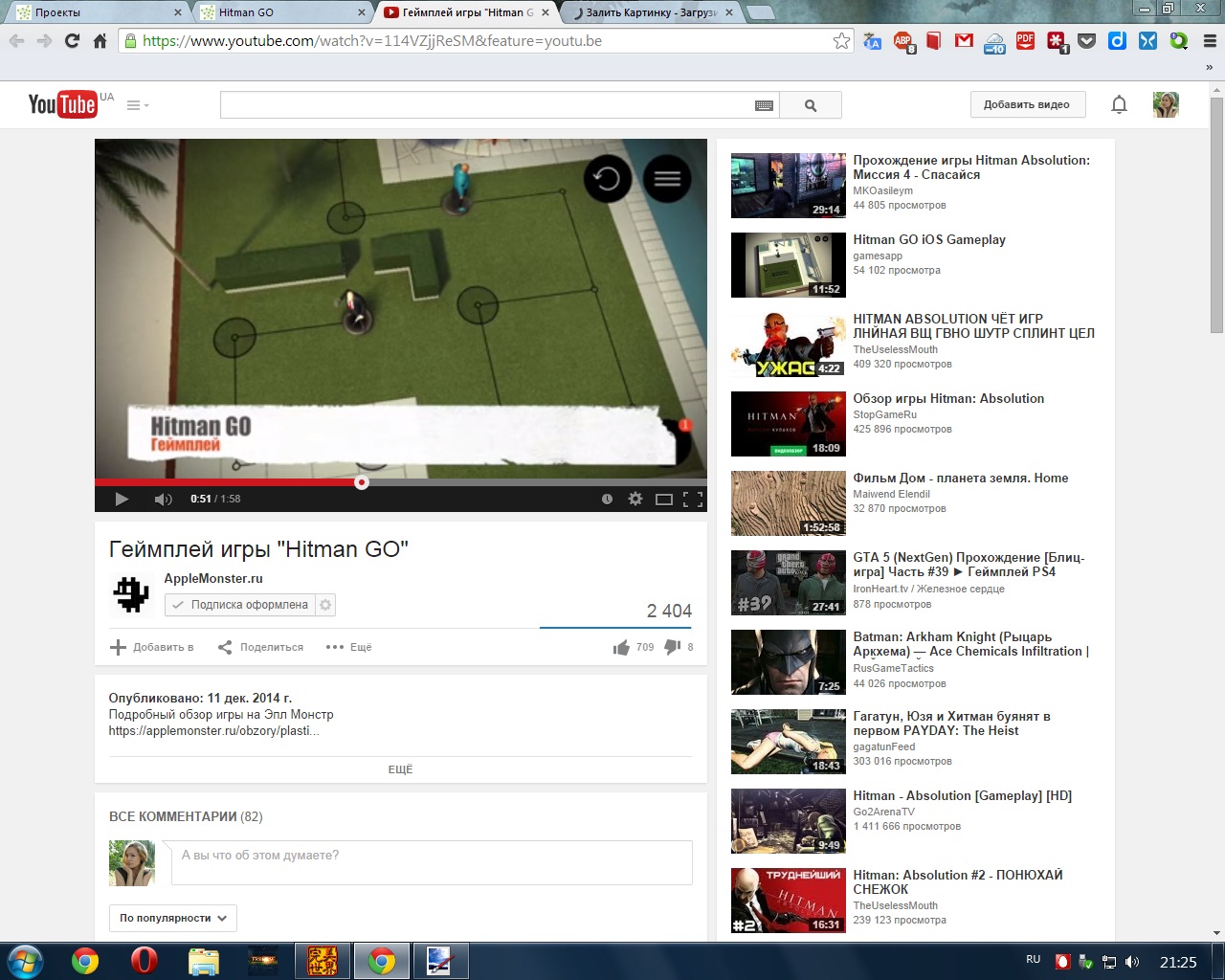Click the video progress scrubber handle
Image resolution: width=1225 pixels, height=980 pixels.
[x=361, y=482]
